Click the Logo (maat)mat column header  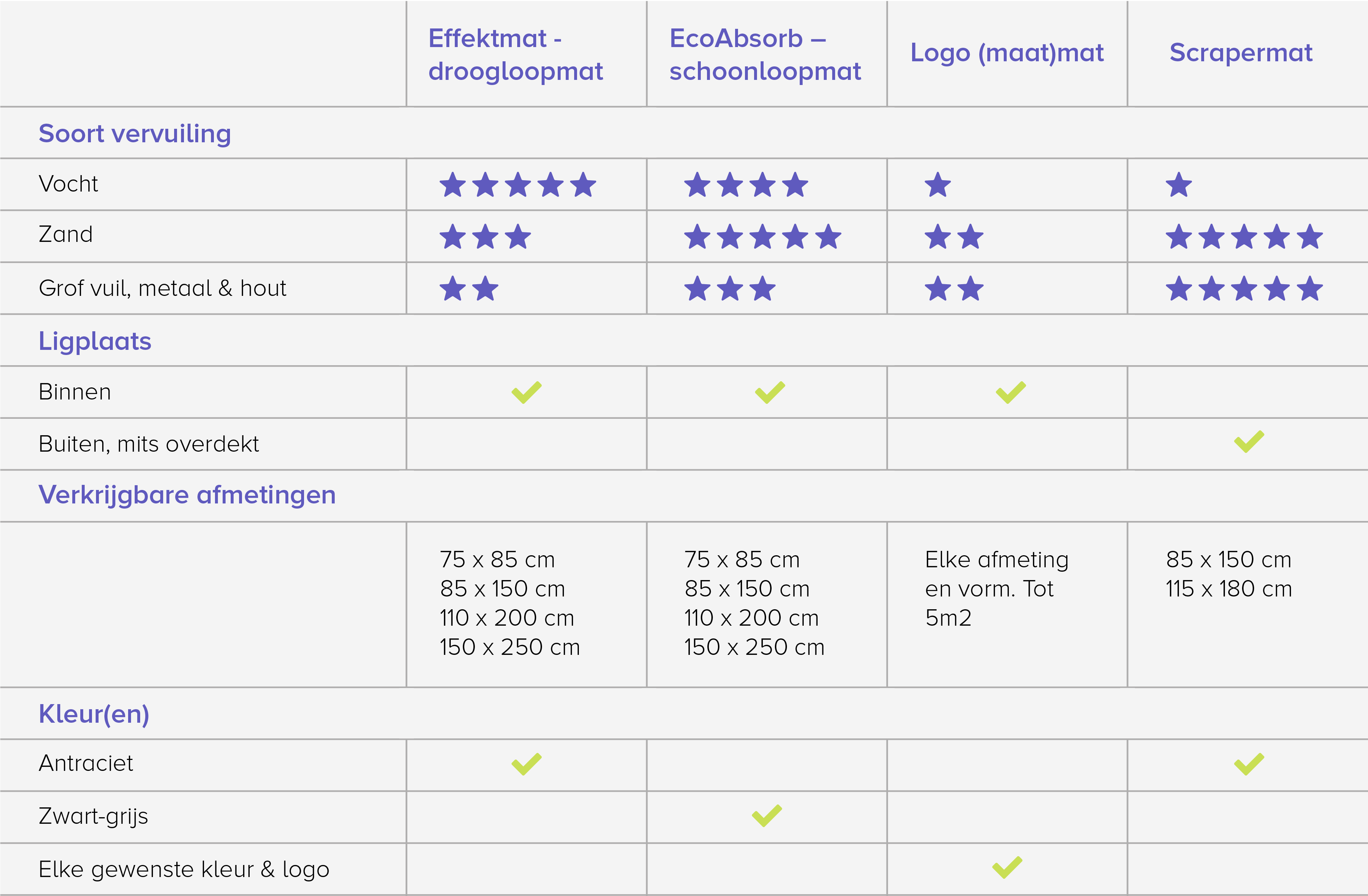[1006, 53]
